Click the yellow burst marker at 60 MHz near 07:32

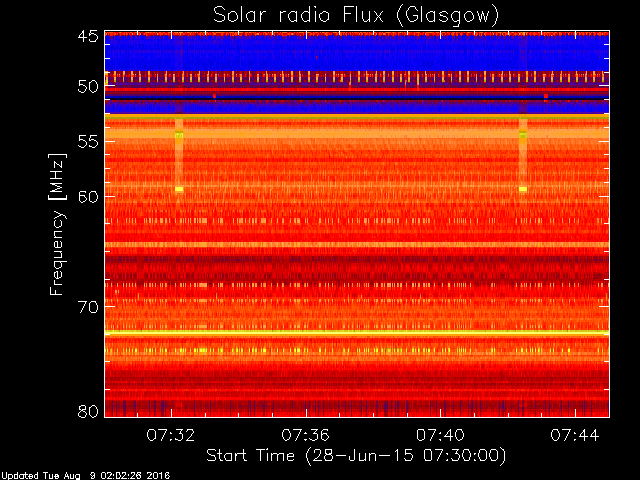pos(179,189)
